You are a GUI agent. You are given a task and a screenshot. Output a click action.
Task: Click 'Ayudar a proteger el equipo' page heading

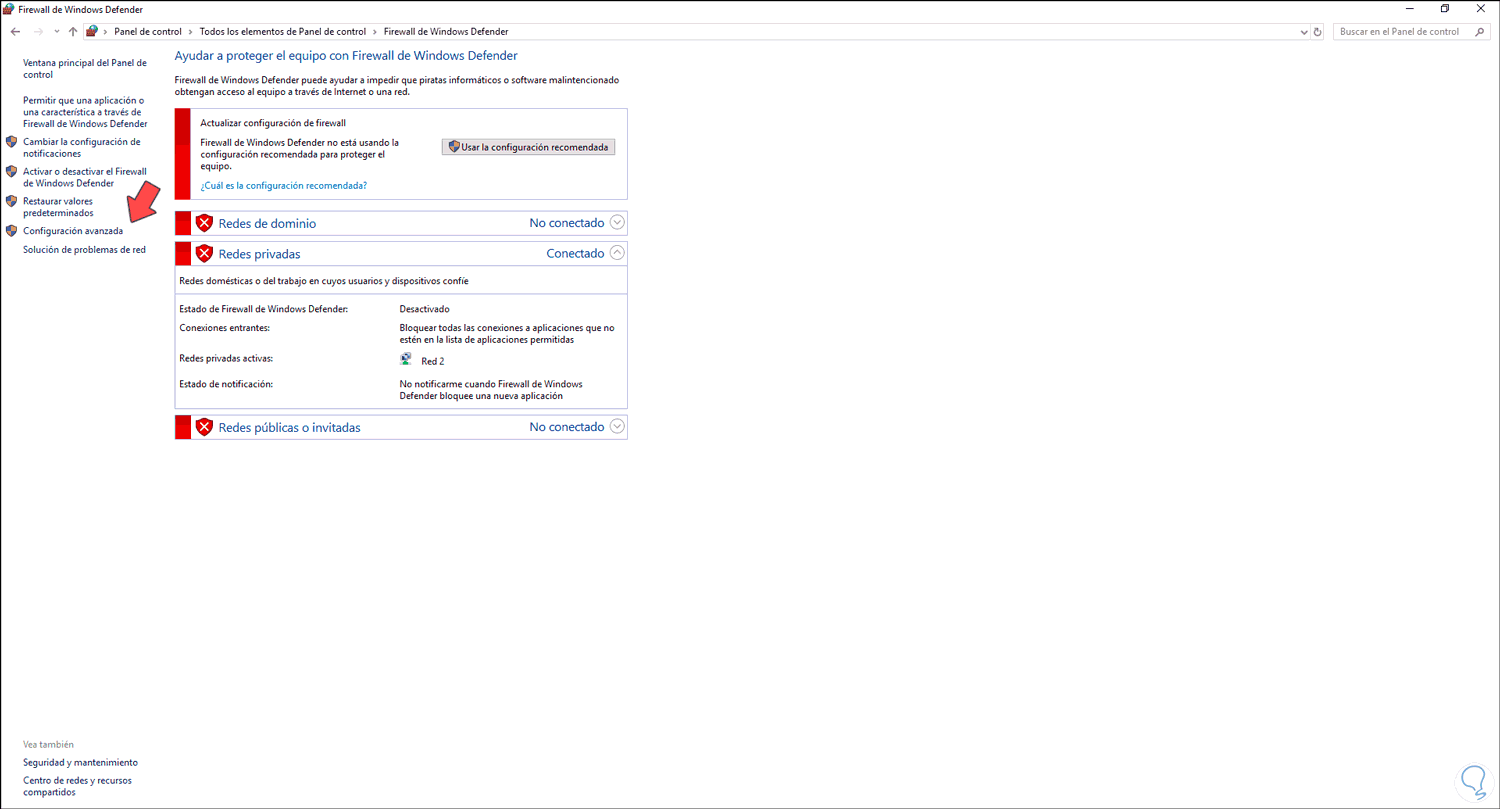(346, 56)
